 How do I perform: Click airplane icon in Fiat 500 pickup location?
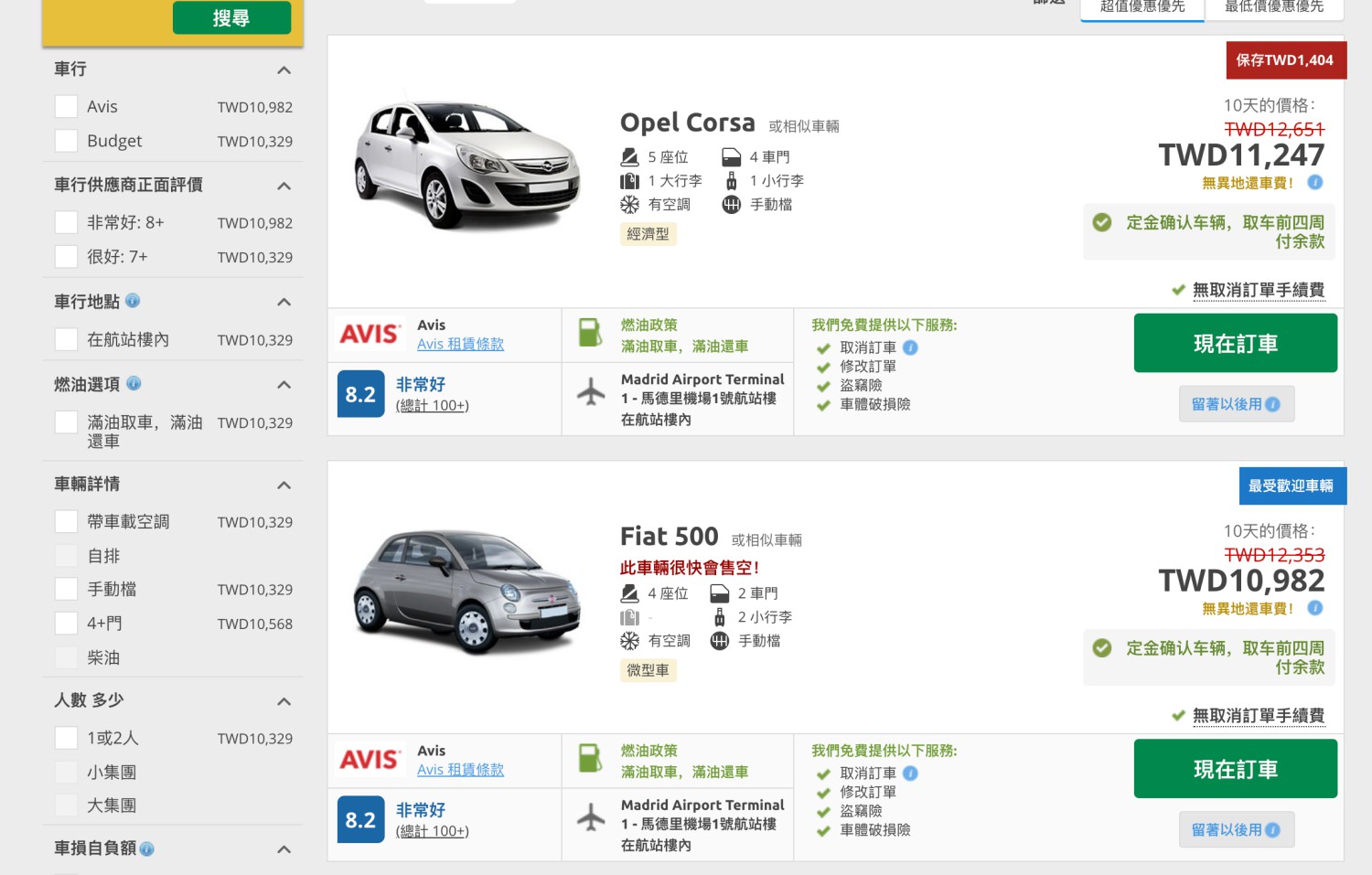(591, 817)
